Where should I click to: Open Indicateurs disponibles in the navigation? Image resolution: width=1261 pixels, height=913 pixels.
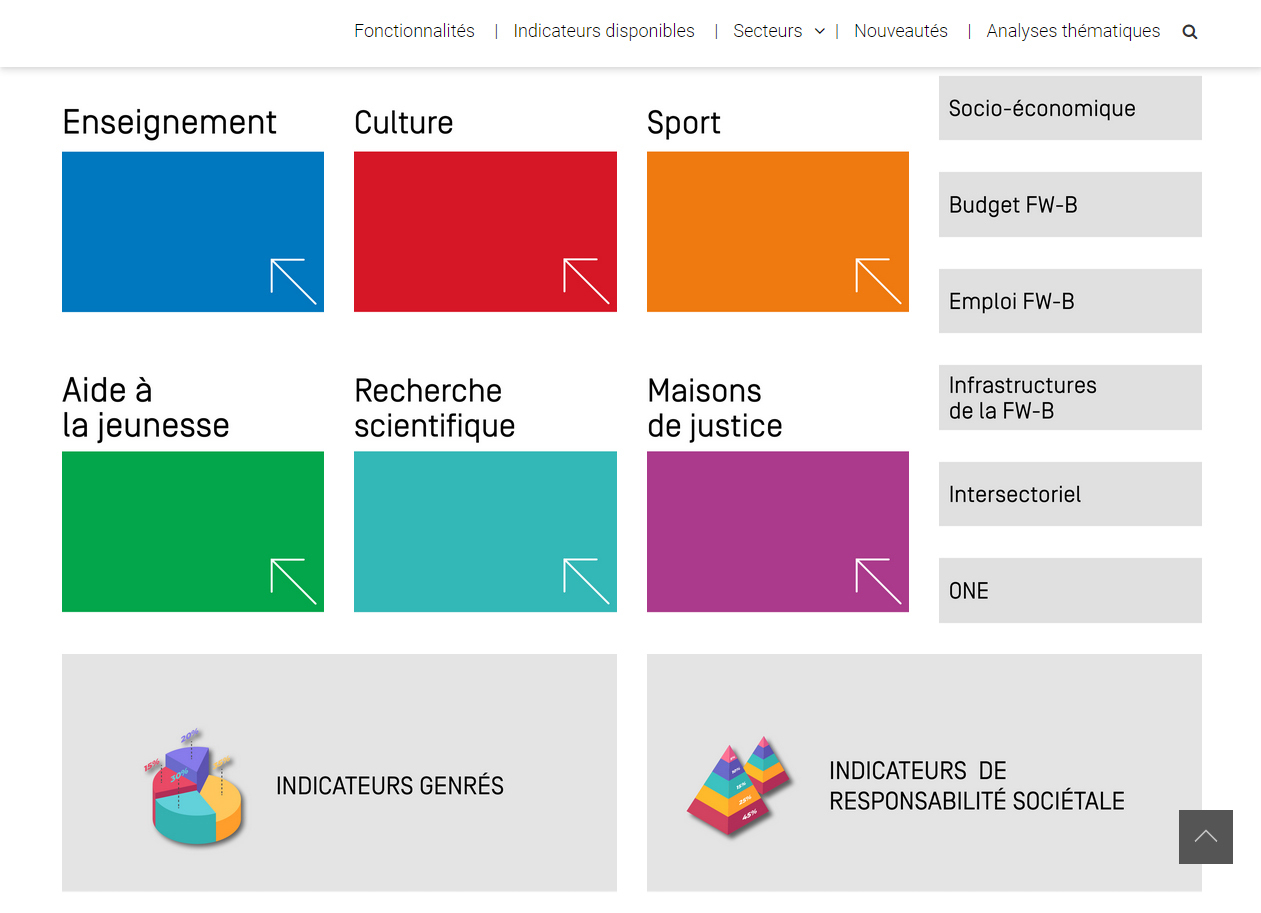coord(604,31)
